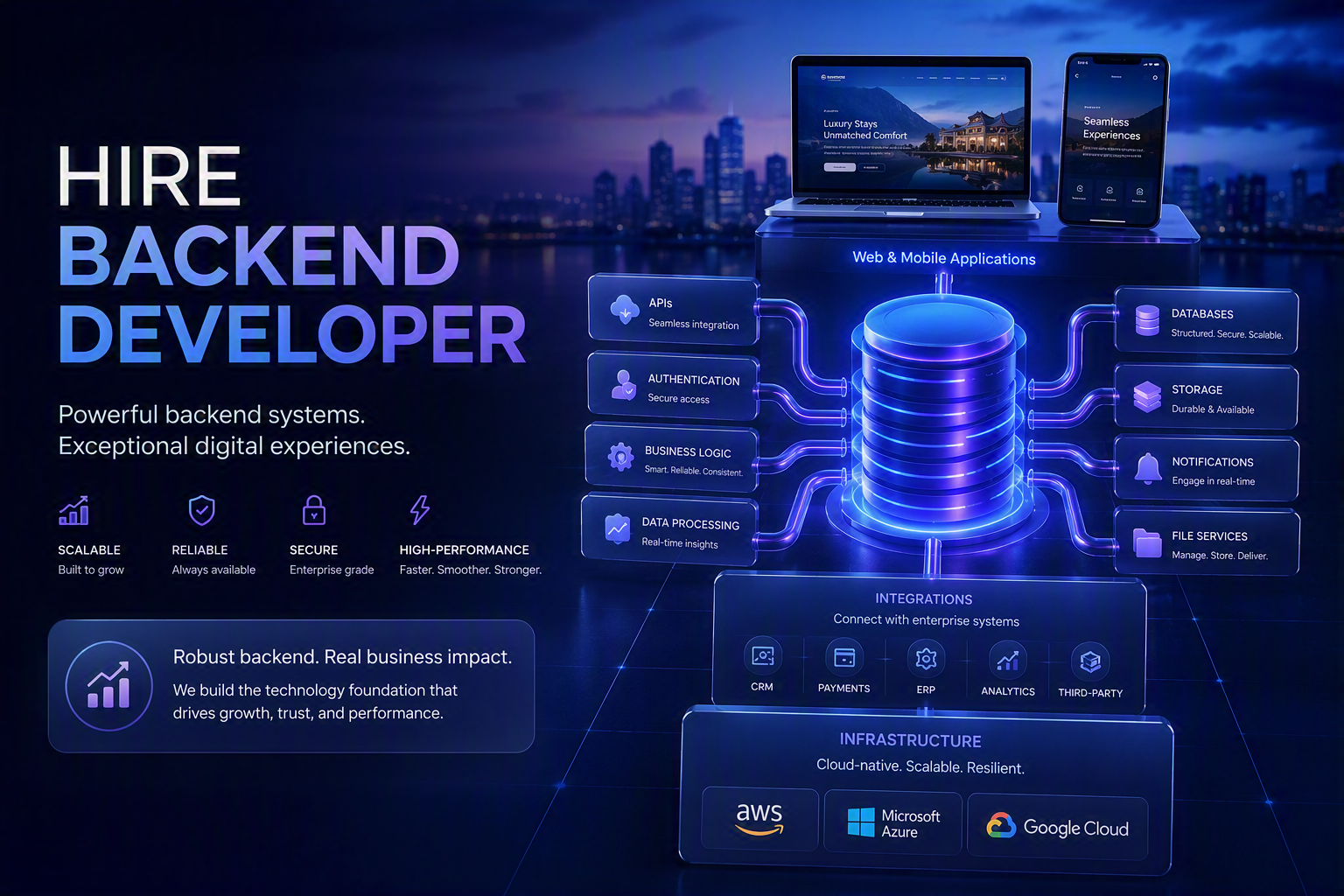Click the Scalable growth chart icon
1344x896 pixels.
click(73, 510)
